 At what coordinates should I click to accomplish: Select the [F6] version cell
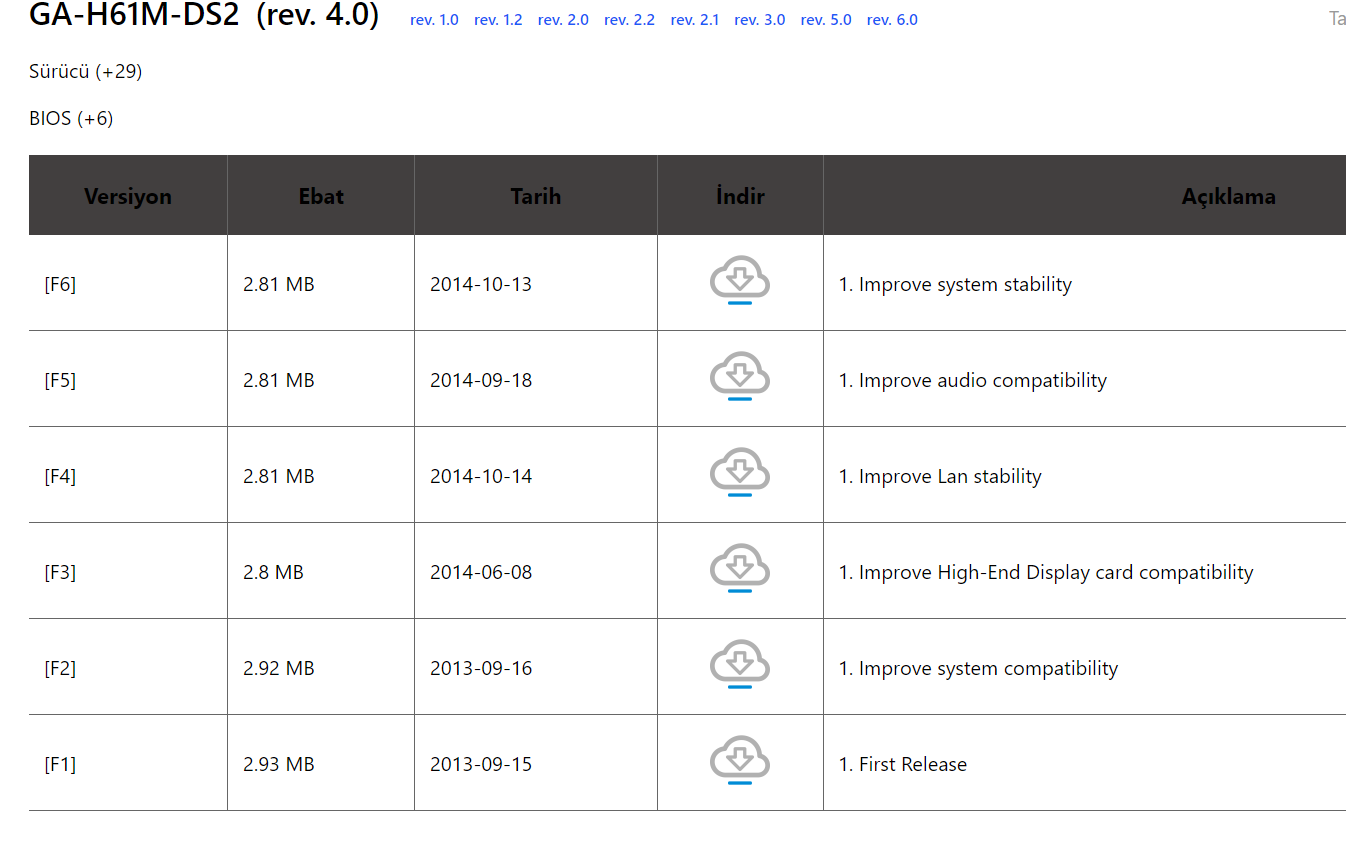(128, 284)
